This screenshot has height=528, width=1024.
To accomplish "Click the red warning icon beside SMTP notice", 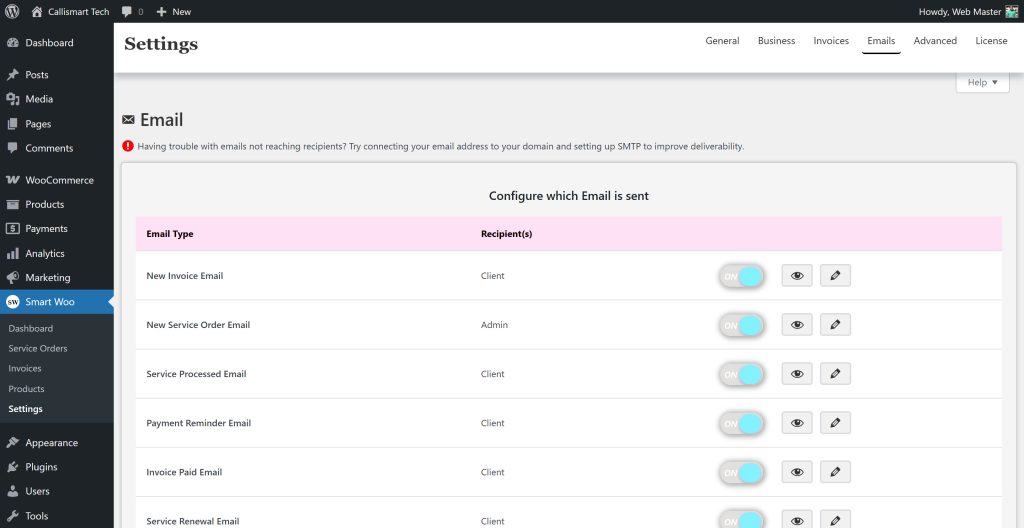I will (x=128, y=146).
